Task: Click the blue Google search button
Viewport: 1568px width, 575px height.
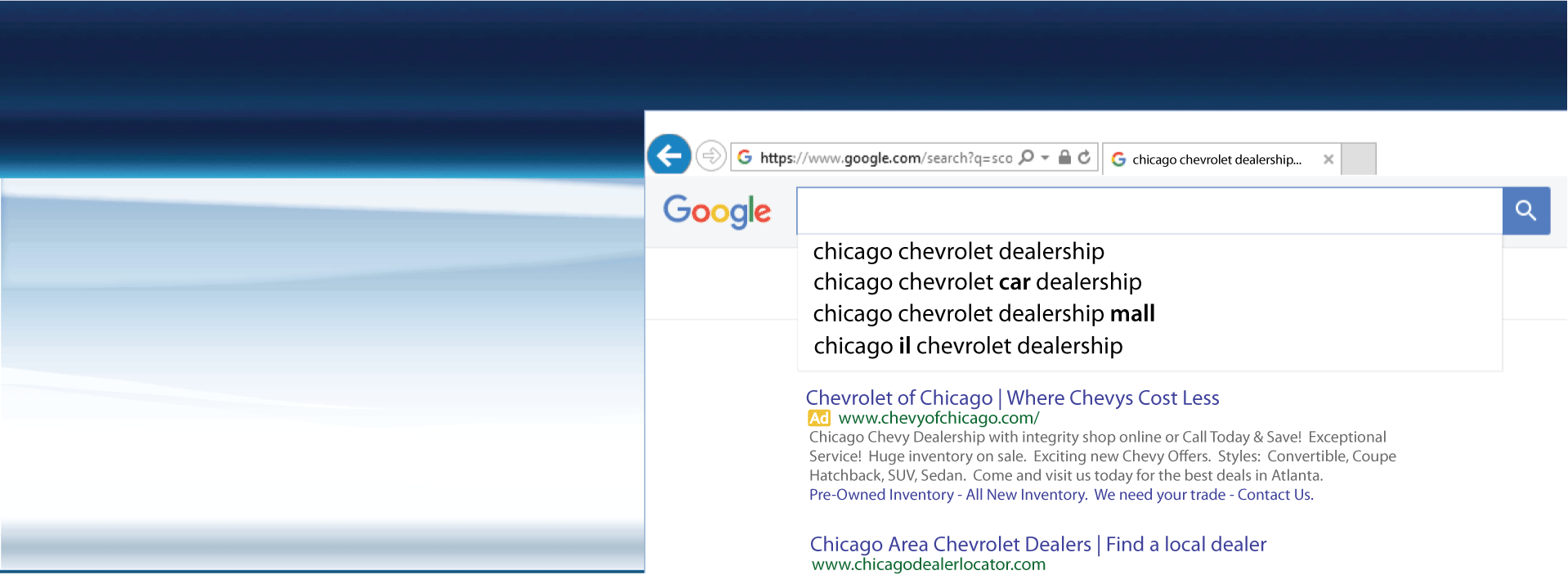Action: click(x=1526, y=211)
